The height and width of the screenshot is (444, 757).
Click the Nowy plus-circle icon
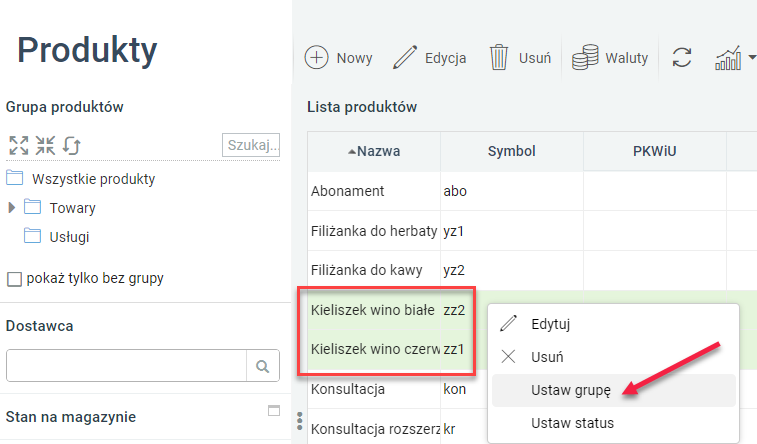point(316,57)
